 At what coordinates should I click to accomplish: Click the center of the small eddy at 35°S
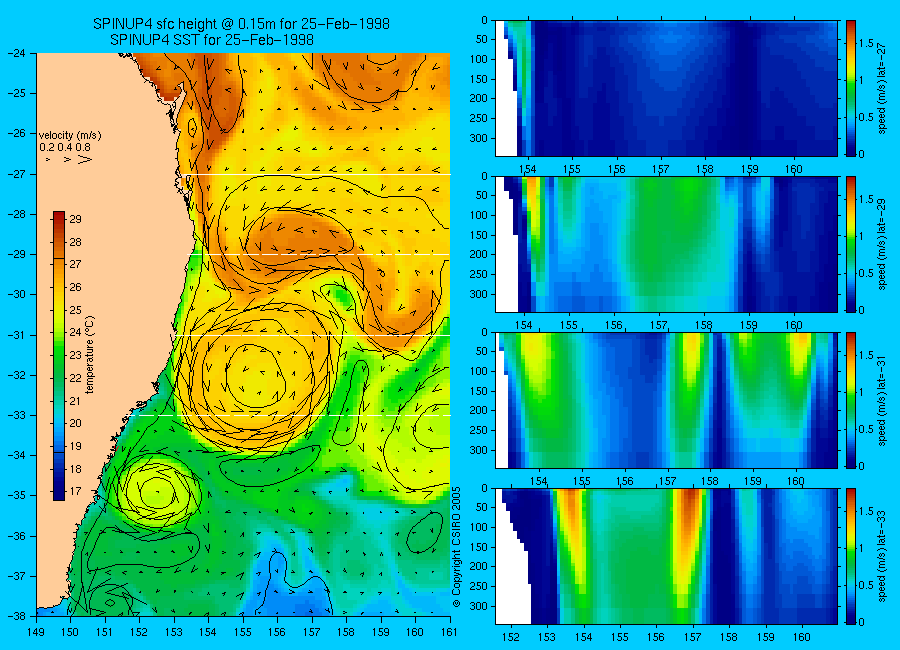pyautogui.click(x=157, y=492)
